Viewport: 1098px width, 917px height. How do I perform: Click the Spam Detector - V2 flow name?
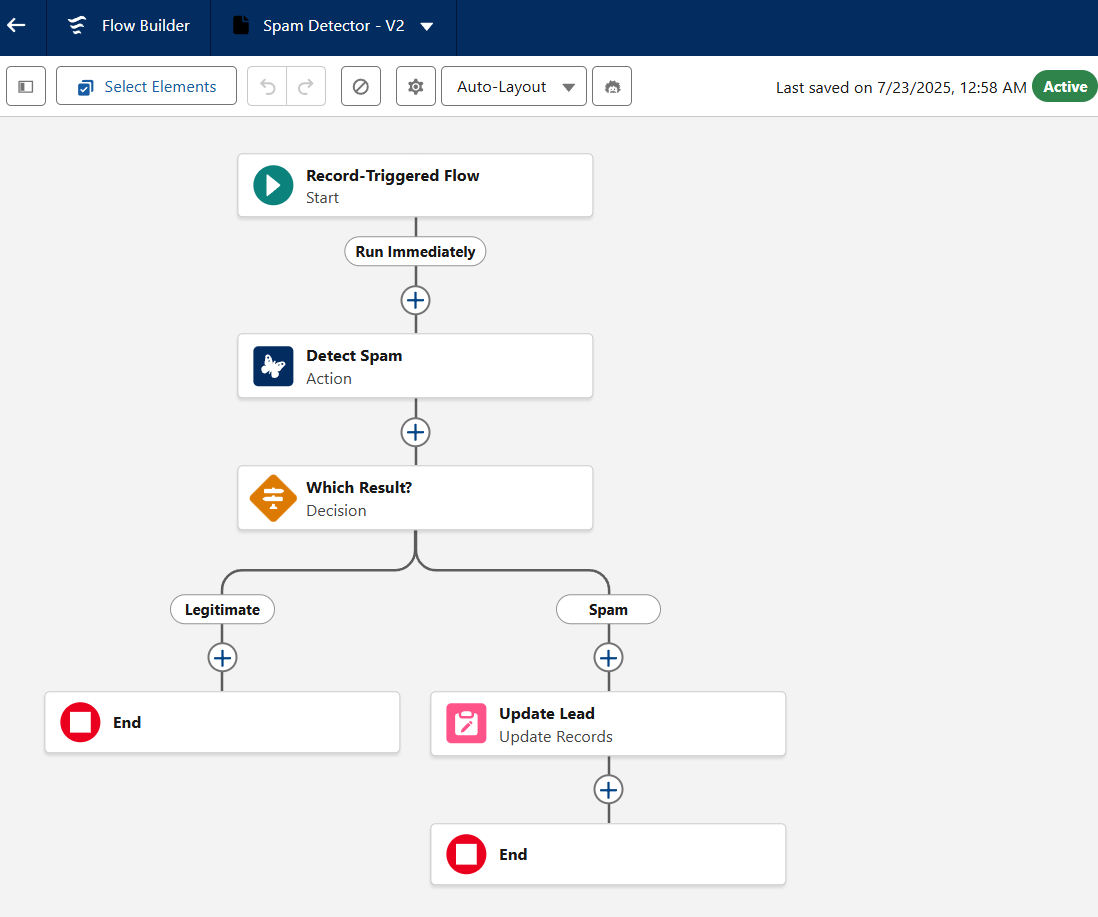tap(333, 26)
